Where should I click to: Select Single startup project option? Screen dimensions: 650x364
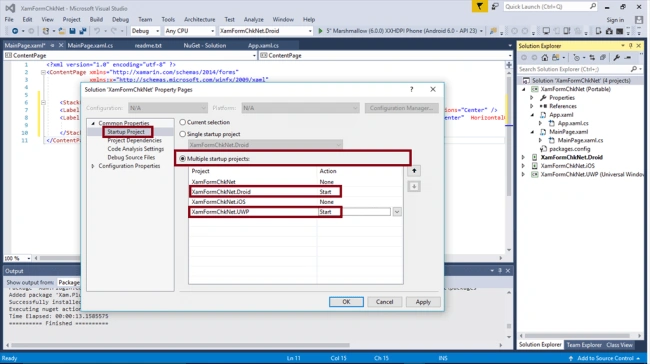[x=182, y=134]
